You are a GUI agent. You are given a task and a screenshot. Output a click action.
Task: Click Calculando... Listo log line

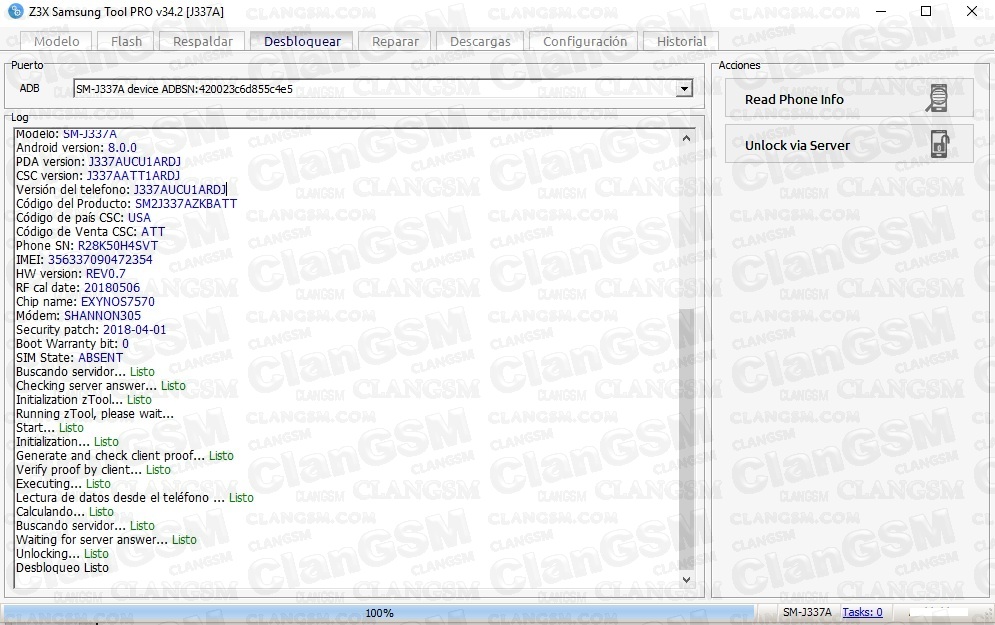[x=65, y=511]
